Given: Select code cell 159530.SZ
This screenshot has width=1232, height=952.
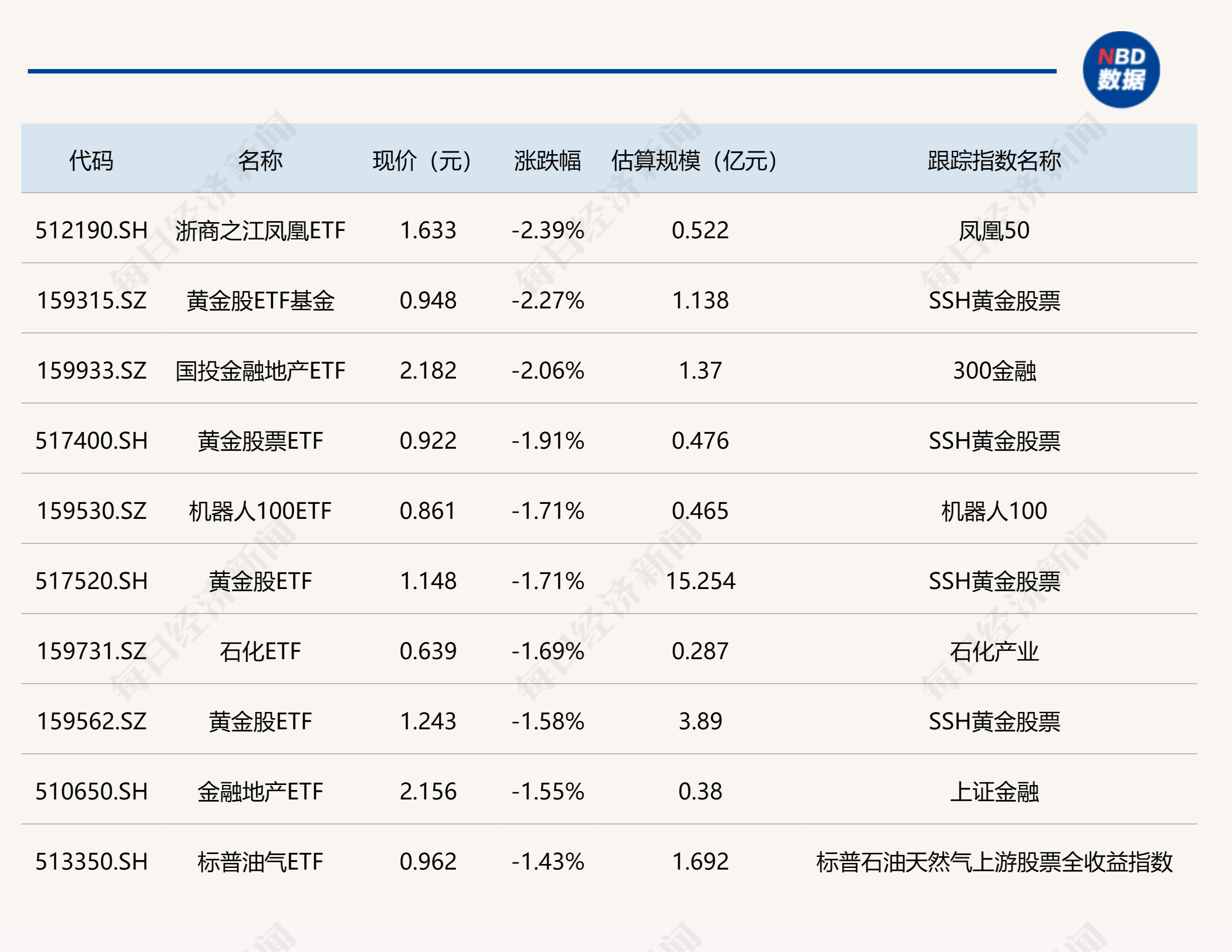Looking at the screenshot, I should tap(91, 511).
